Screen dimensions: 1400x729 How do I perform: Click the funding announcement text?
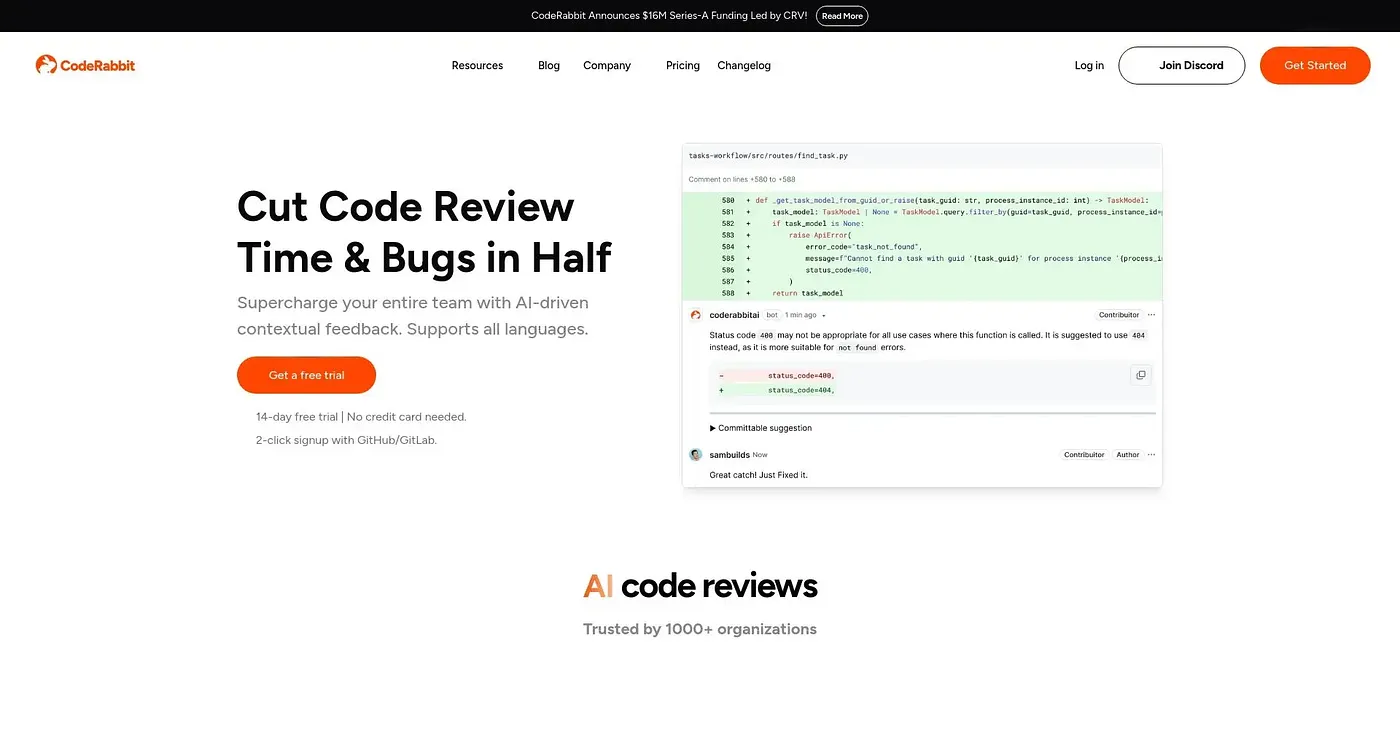point(669,16)
